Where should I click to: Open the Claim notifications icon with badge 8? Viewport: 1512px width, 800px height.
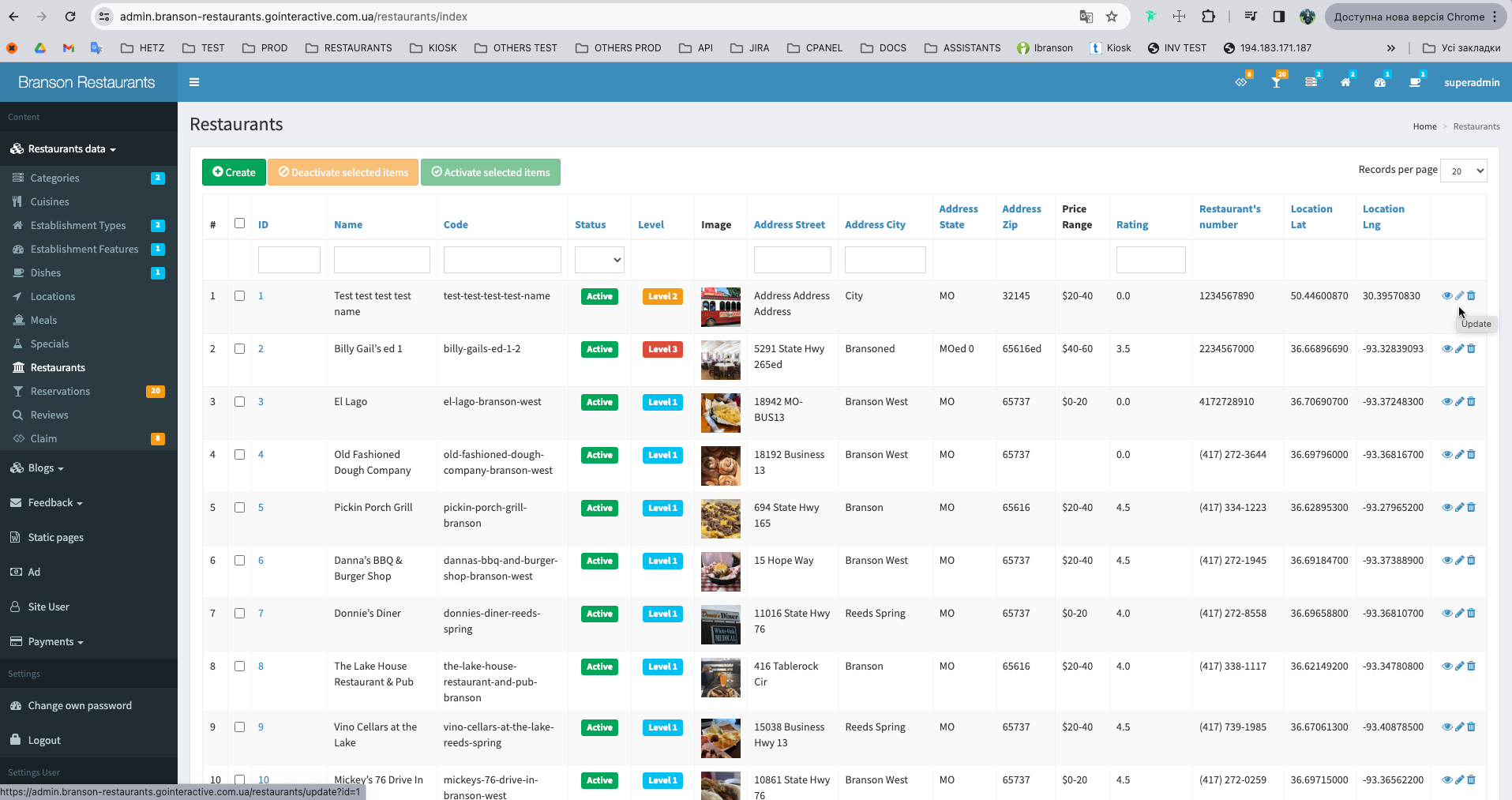pyautogui.click(x=1241, y=83)
